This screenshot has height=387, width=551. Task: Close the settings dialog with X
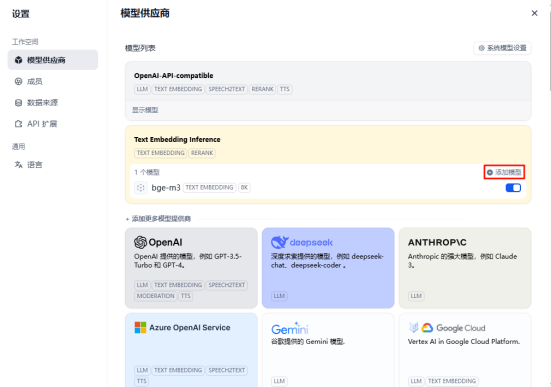point(534,13)
